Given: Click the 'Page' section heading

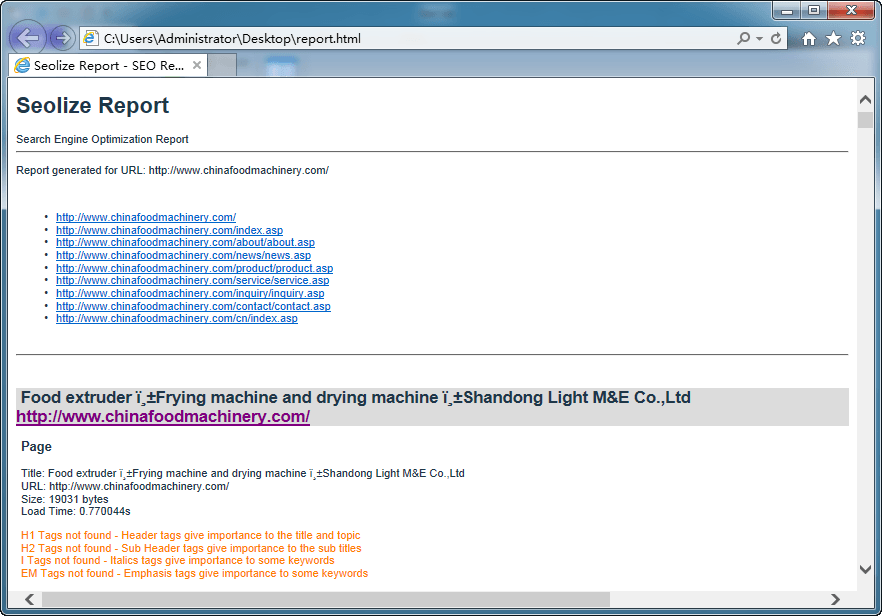Looking at the screenshot, I should point(37,447).
